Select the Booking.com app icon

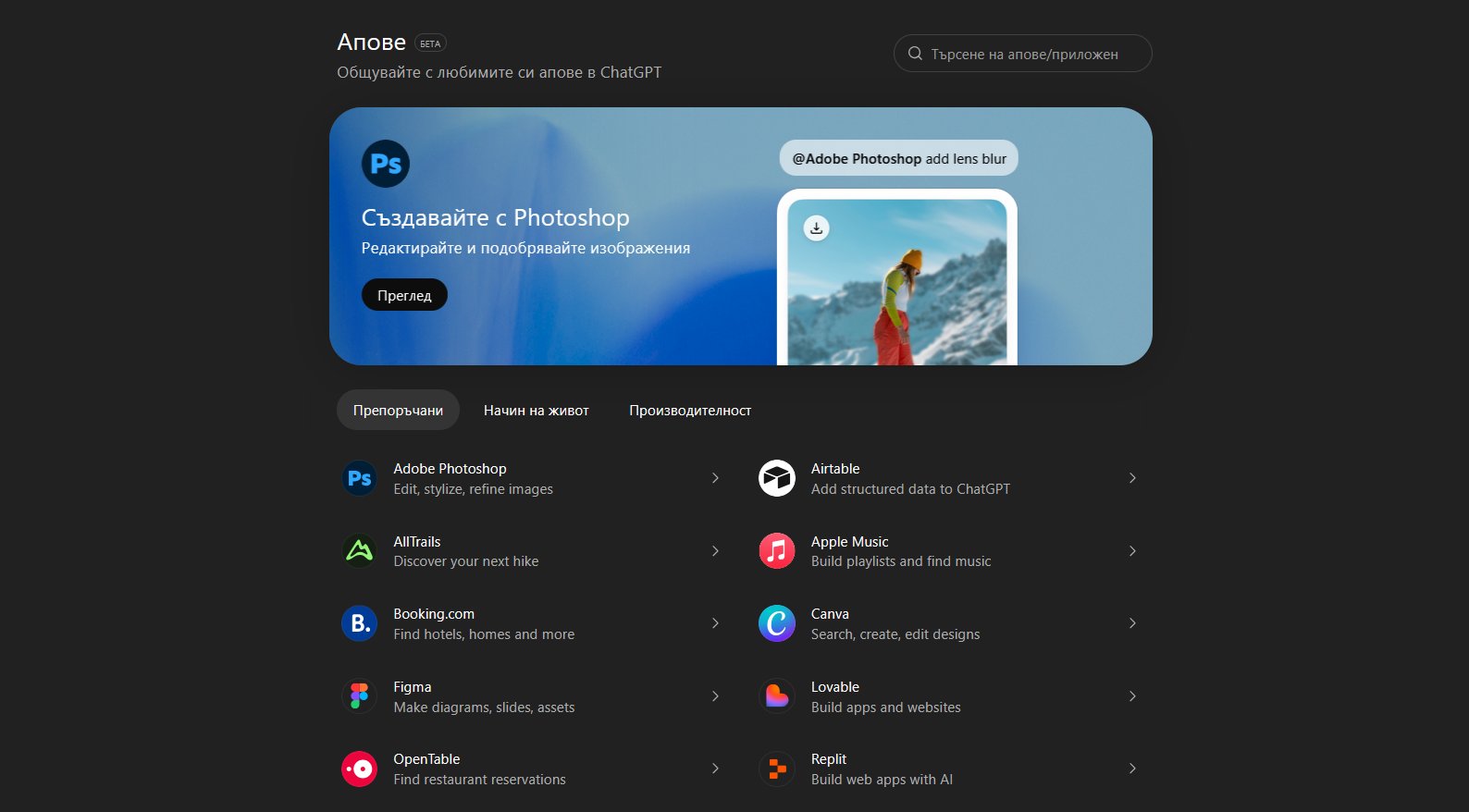tap(359, 624)
